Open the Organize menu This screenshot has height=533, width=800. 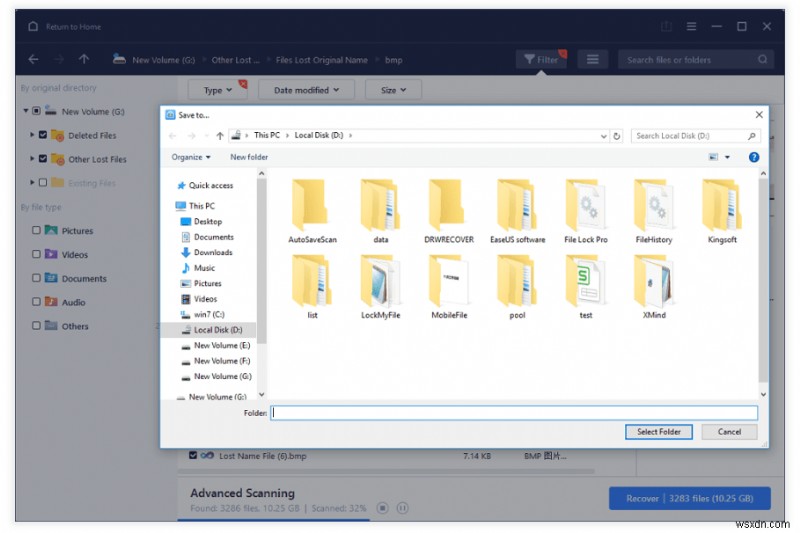[x=191, y=157]
